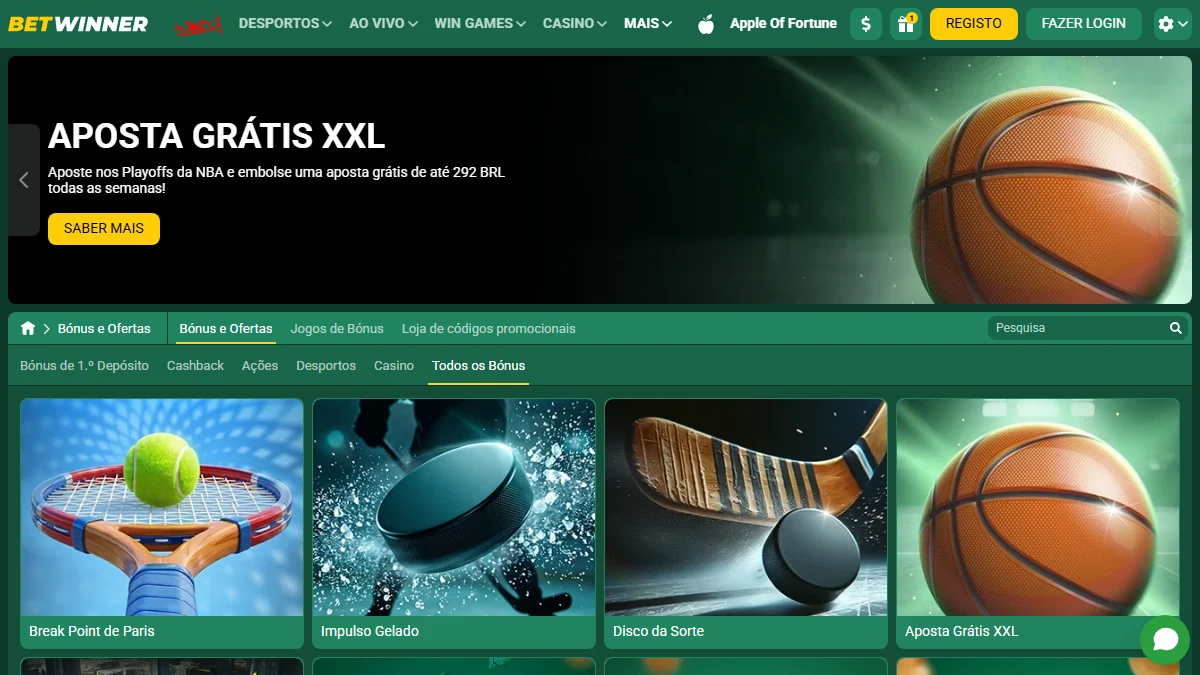This screenshot has width=1200, height=675.
Task: Filter by Desportos bonuses
Action: (x=326, y=366)
